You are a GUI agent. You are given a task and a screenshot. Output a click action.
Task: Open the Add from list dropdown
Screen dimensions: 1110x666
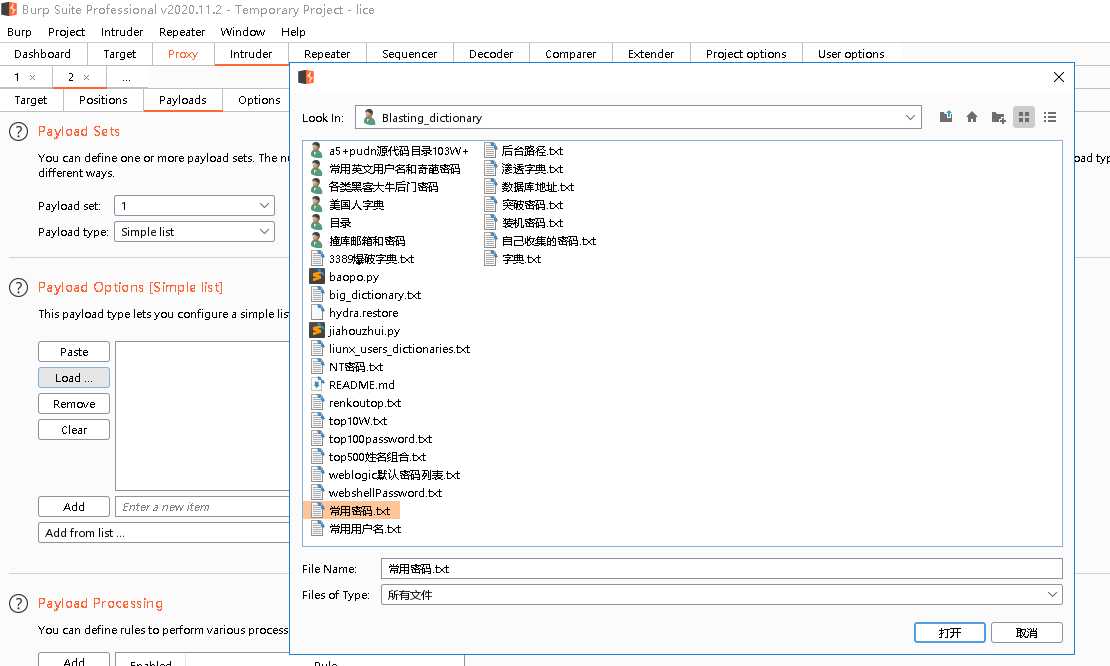164,533
